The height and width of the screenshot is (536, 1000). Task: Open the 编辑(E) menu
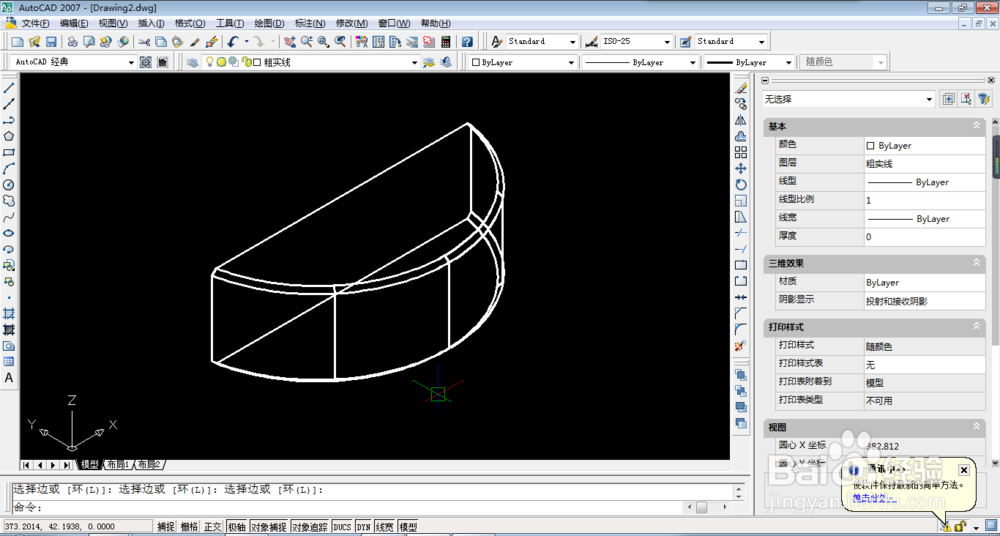coord(74,23)
